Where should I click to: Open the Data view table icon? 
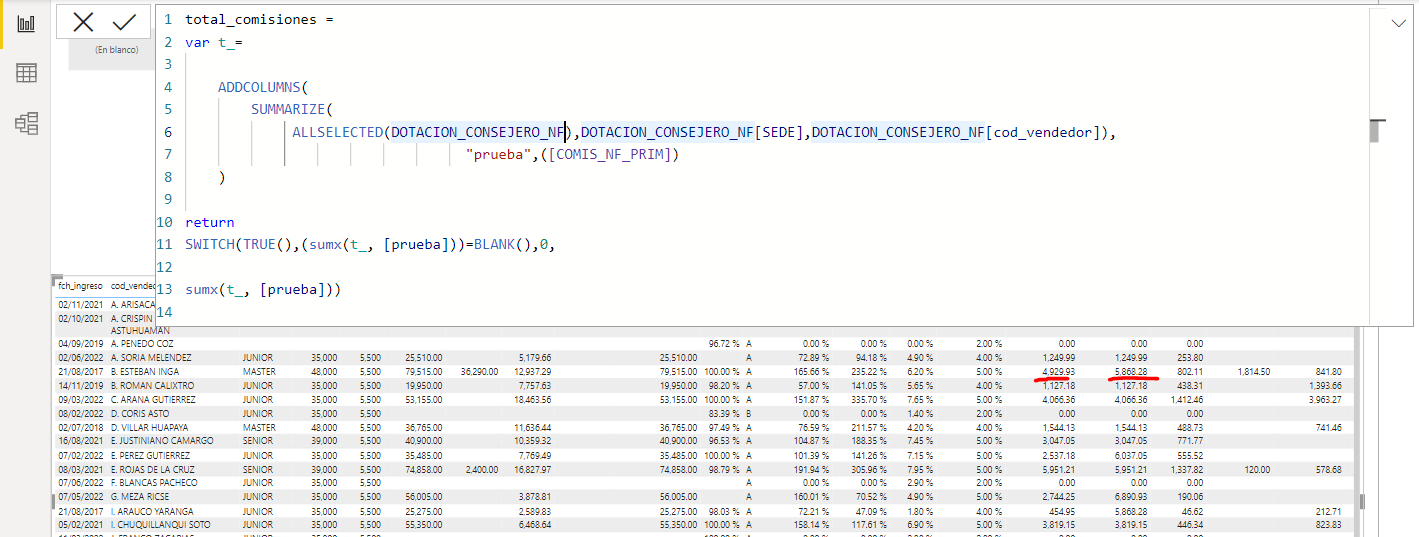tap(26, 73)
